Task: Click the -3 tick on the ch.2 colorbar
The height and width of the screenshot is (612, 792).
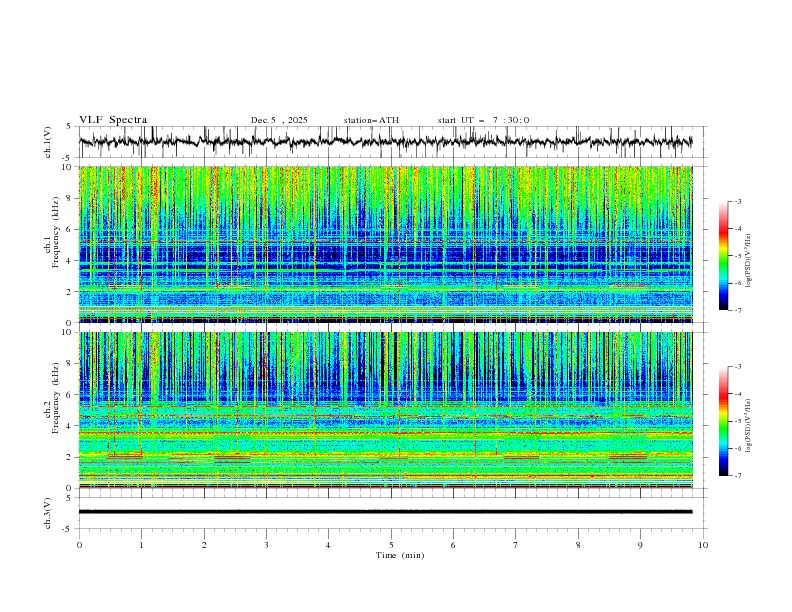Action: click(x=737, y=367)
